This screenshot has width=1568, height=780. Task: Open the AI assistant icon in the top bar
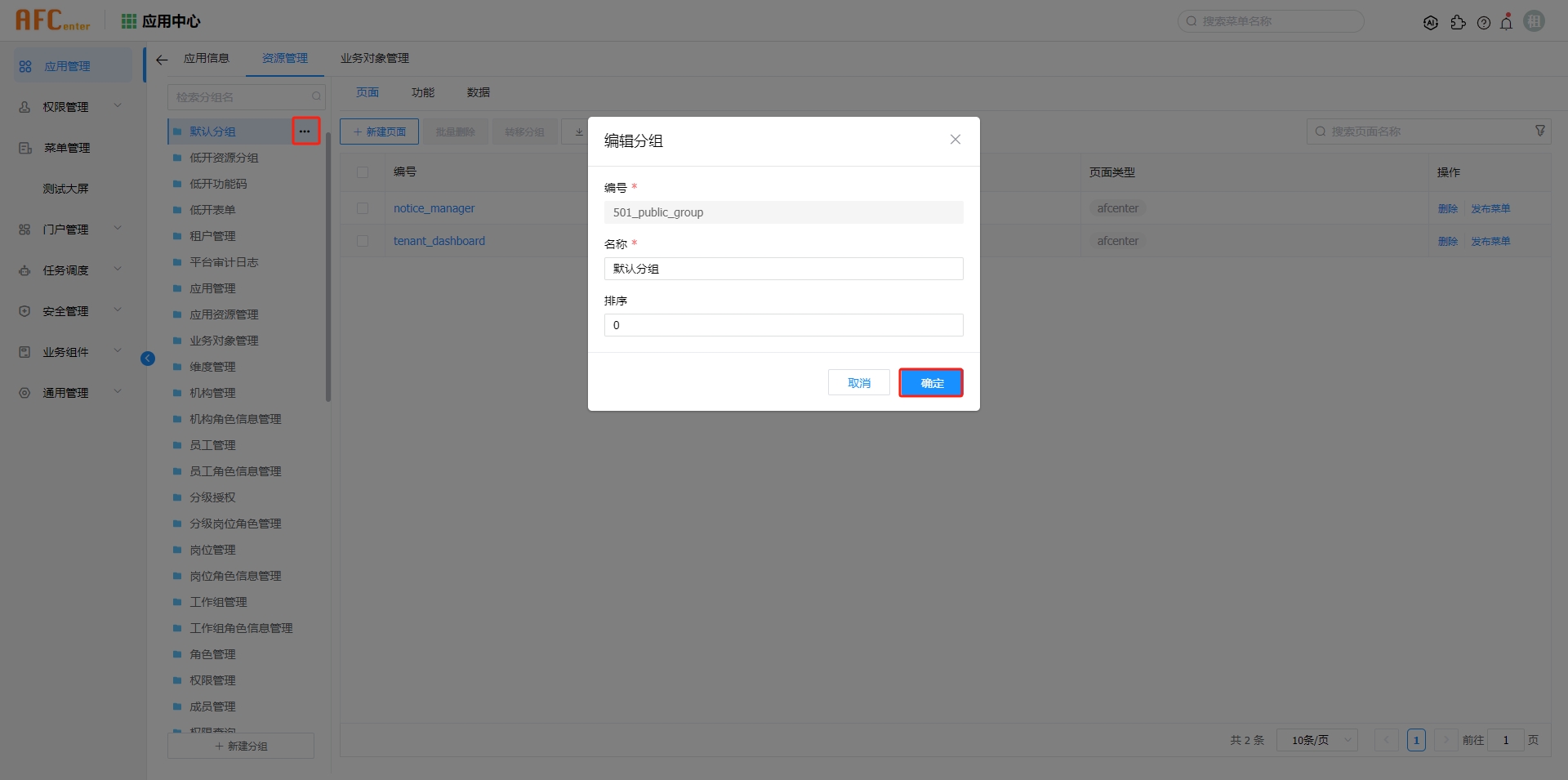pos(1432,22)
